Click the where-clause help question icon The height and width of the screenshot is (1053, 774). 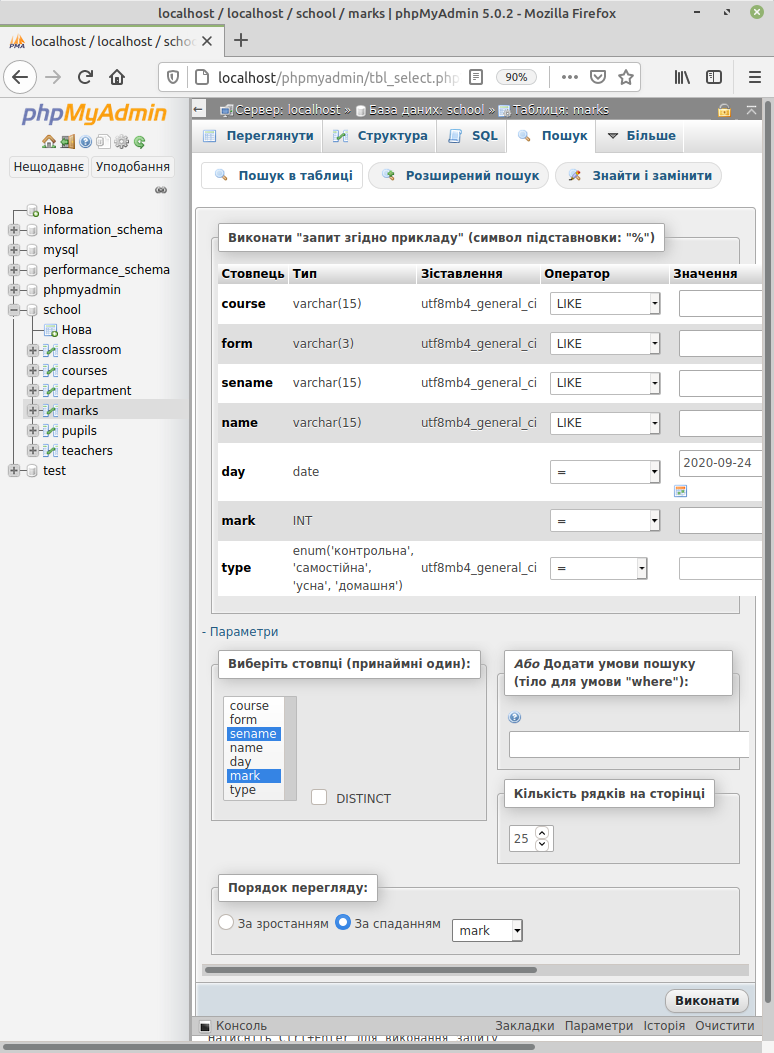coord(515,718)
